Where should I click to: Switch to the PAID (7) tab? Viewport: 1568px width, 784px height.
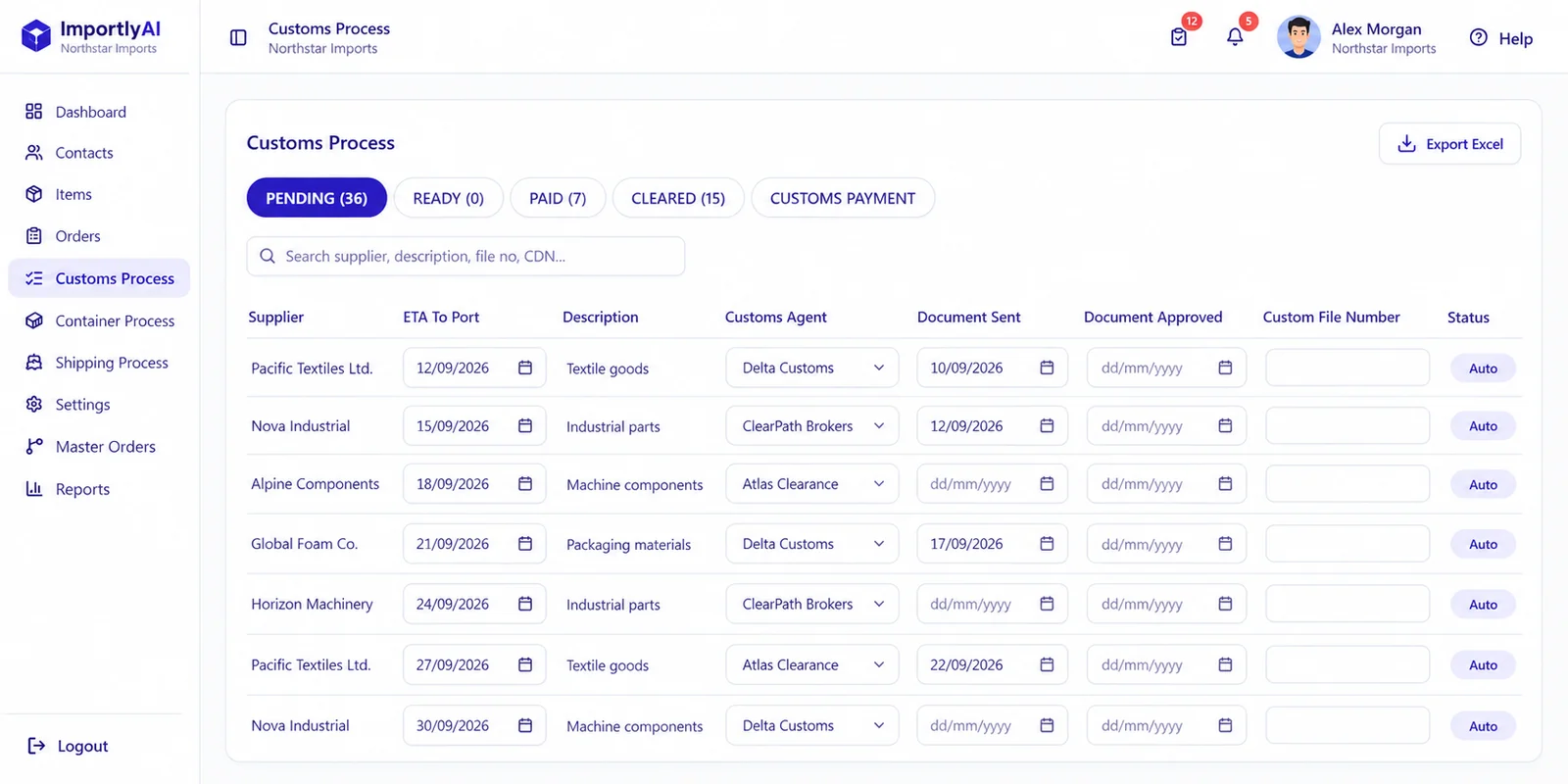(x=558, y=198)
